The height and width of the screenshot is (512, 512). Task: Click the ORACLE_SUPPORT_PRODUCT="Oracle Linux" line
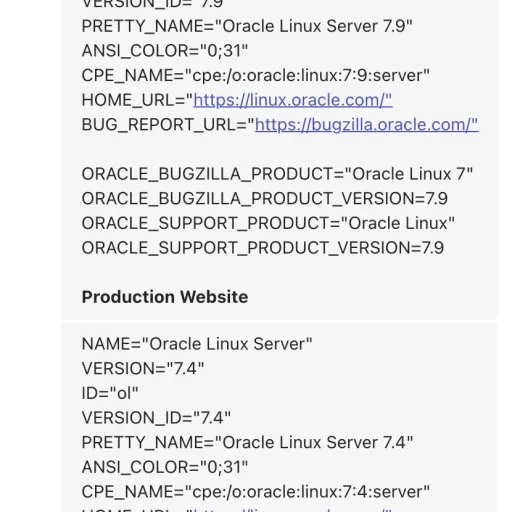pyautogui.click(x=268, y=223)
